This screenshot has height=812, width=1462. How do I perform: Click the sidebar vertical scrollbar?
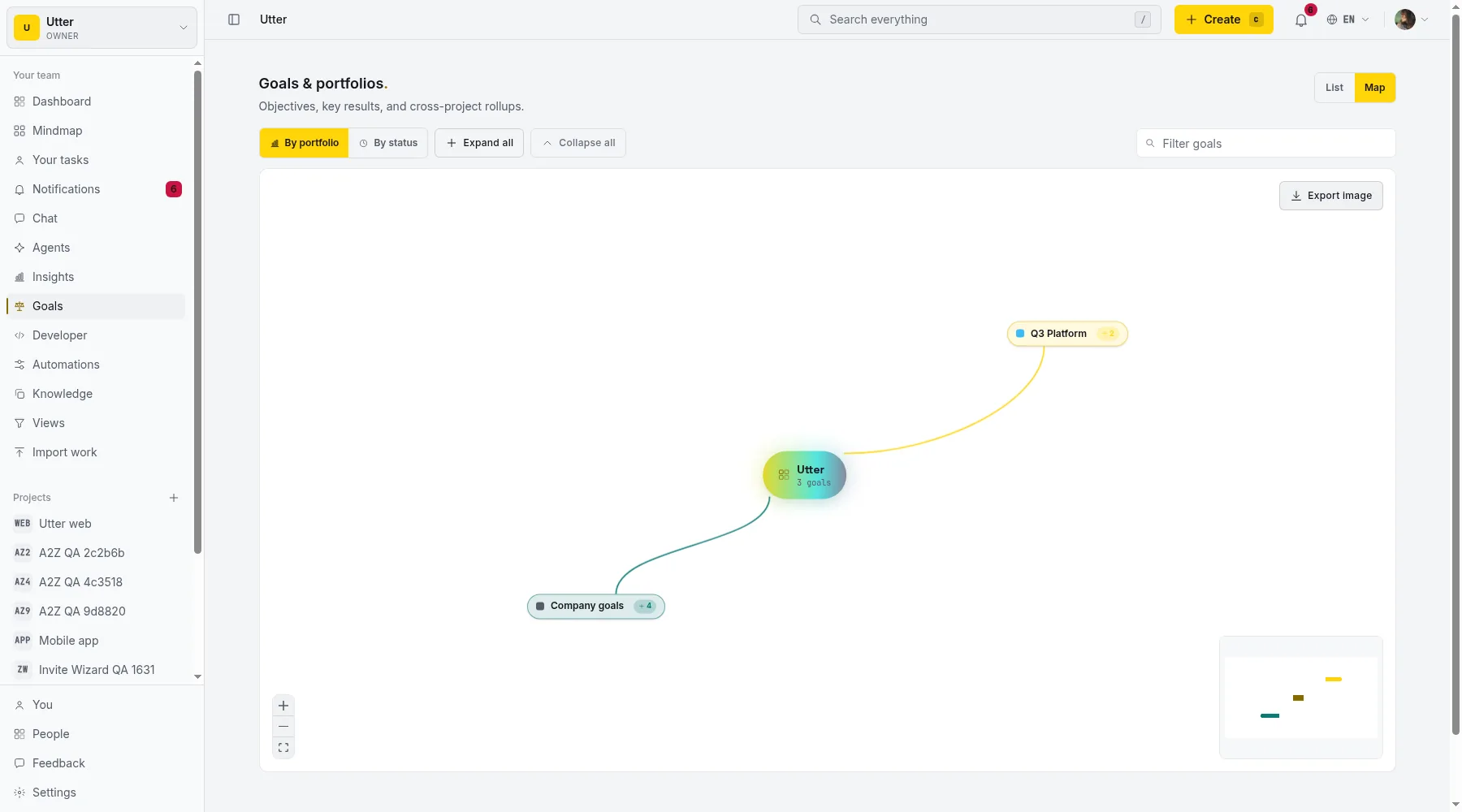(x=197, y=313)
